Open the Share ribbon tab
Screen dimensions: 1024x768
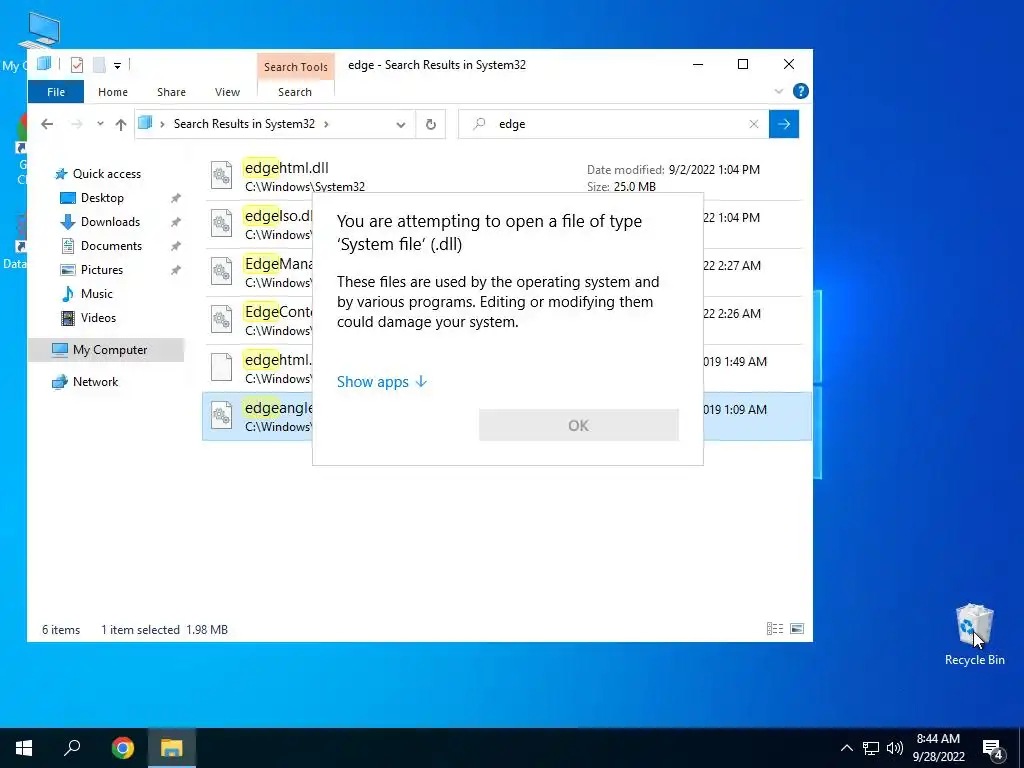coord(171,92)
